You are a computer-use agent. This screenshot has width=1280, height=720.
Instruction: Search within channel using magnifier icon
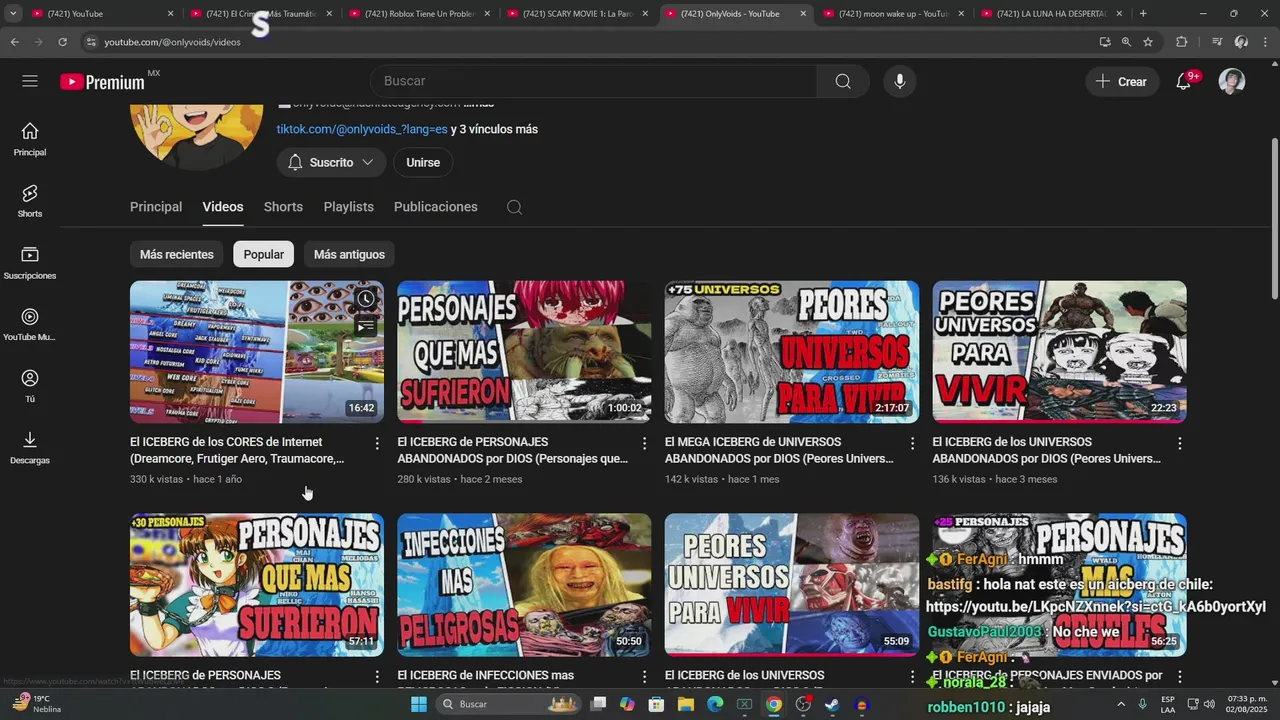(x=514, y=207)
